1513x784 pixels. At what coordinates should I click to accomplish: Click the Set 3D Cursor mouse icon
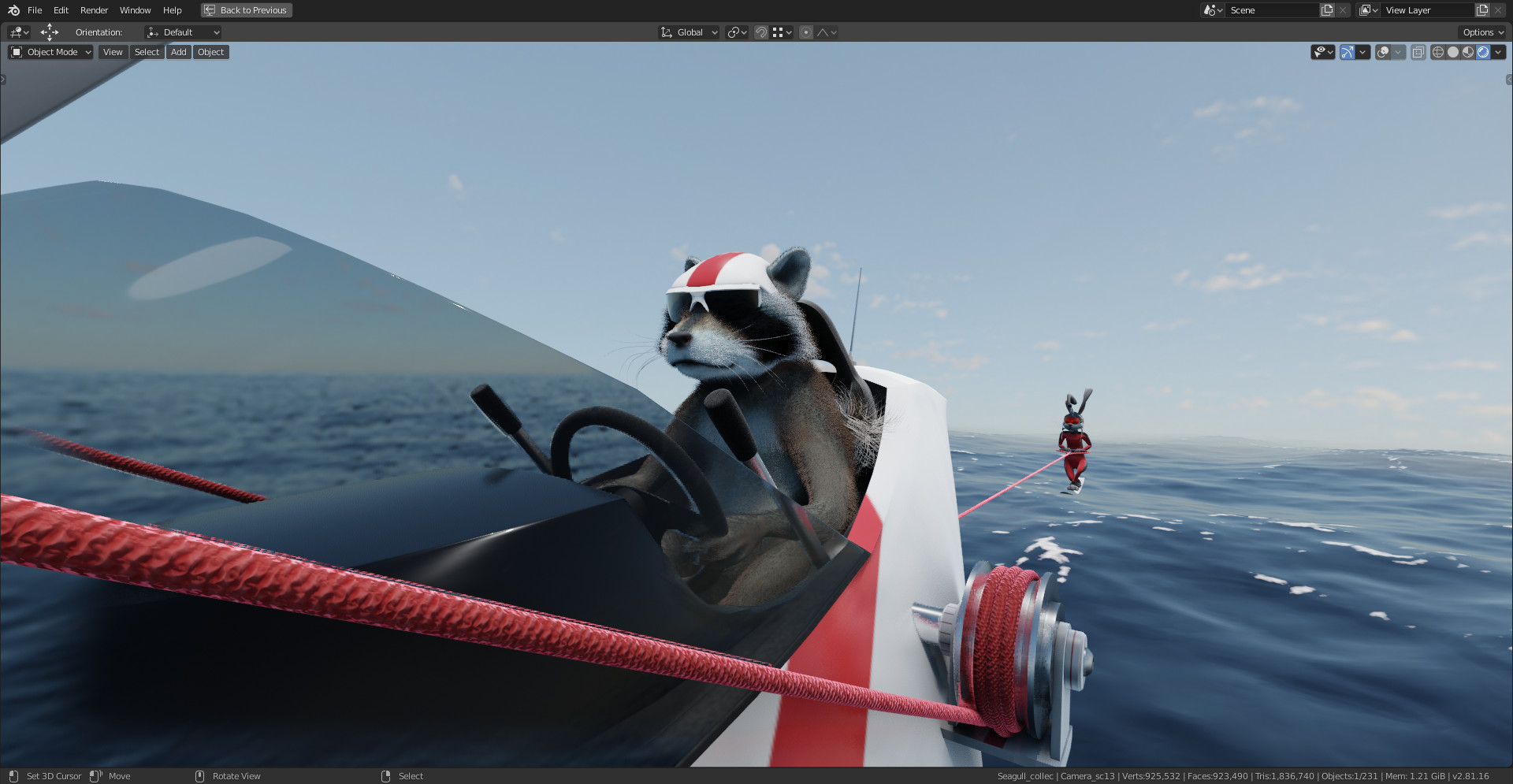[x=13, y=776]
